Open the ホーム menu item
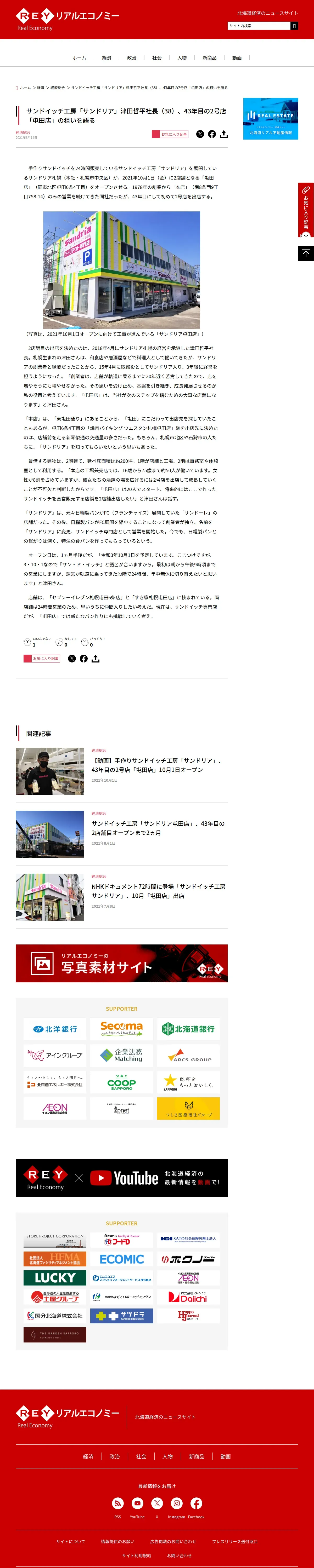Viewport: 314px width, 1568px height. pyautogui.click(x=79, y=58)
